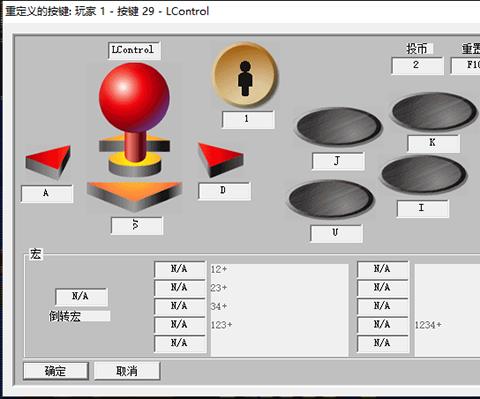The height and width of the screenshot is (399, 480).
Task: Select the A key binding field
Action: tap(47, 194)
